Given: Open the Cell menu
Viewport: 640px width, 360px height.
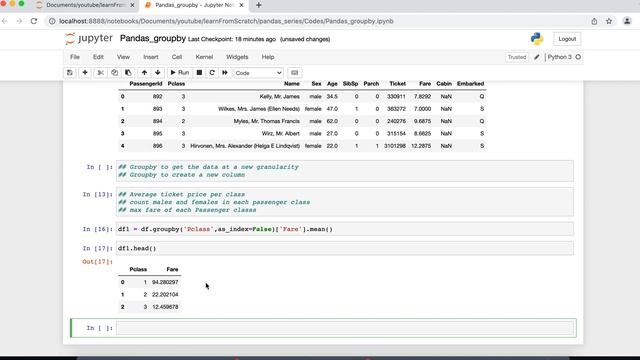Looking at the screenshot, I should [177, 57].
